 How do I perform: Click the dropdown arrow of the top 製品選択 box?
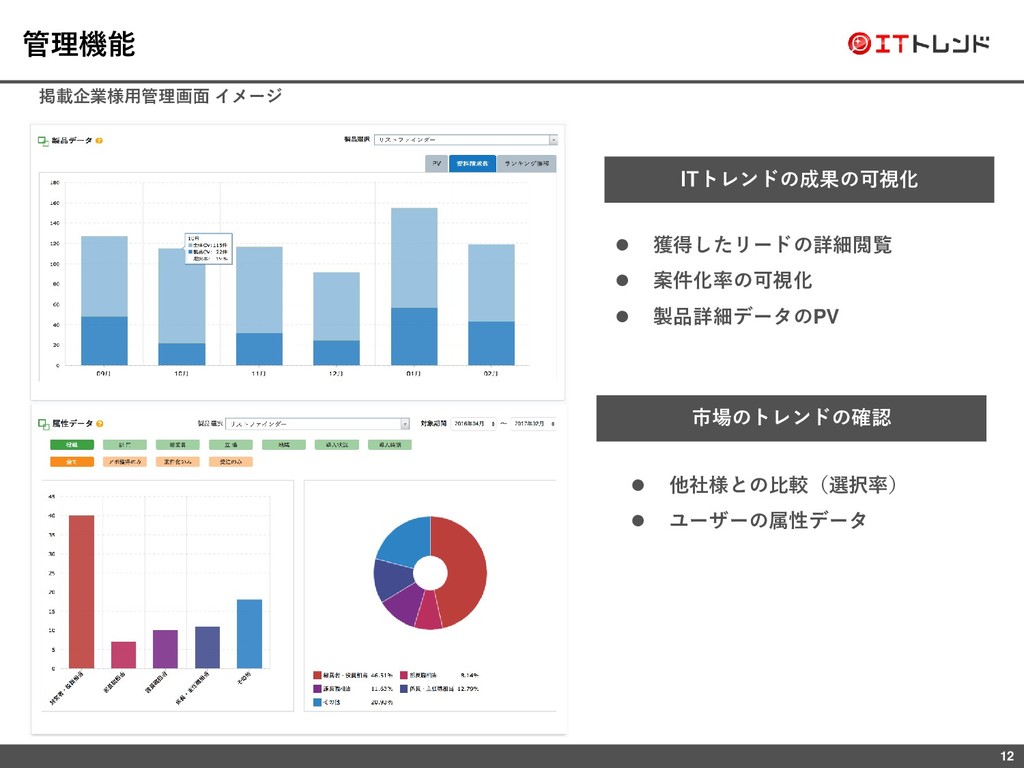point(553,139)
